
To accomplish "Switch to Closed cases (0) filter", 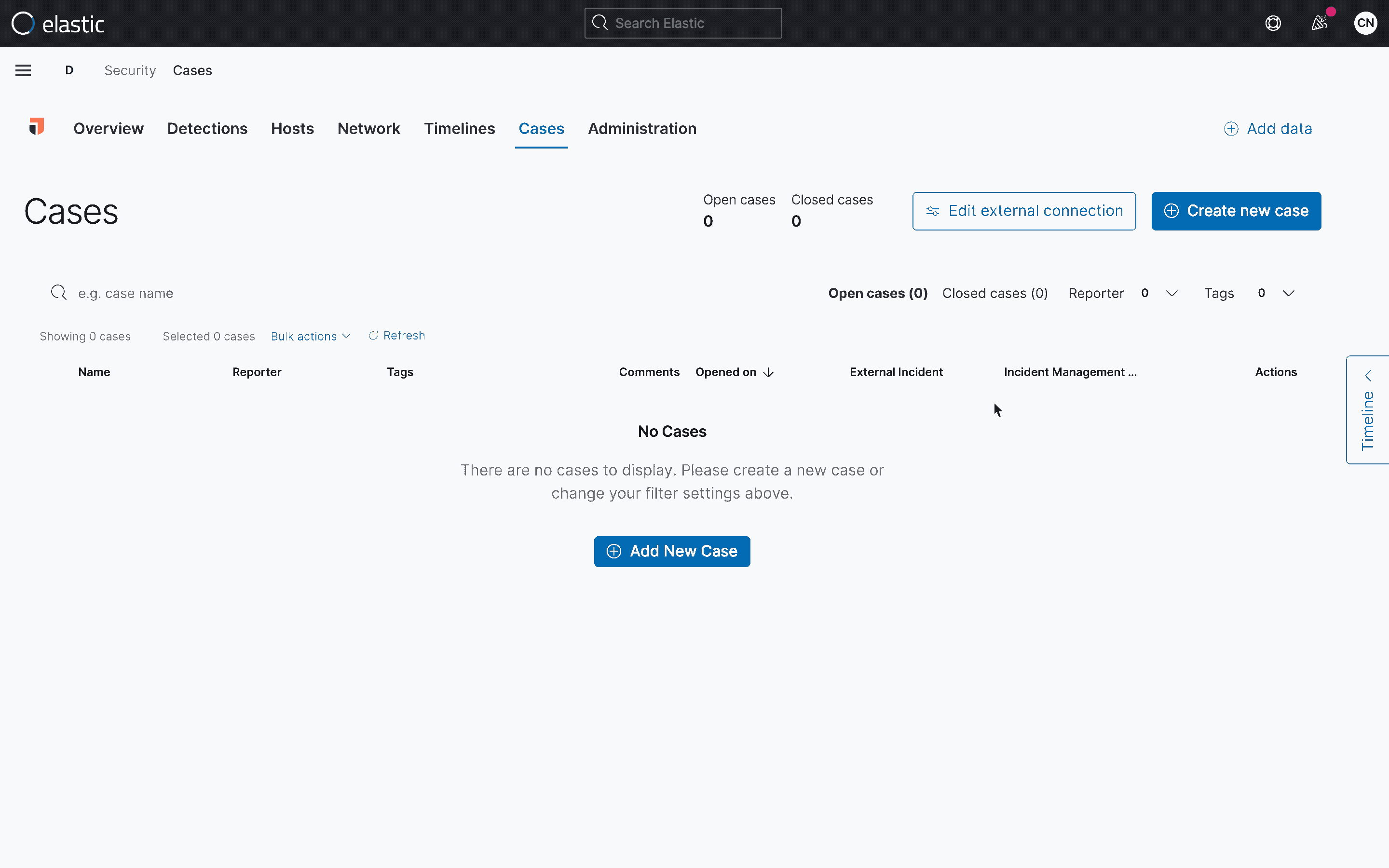I will (994, 293).
